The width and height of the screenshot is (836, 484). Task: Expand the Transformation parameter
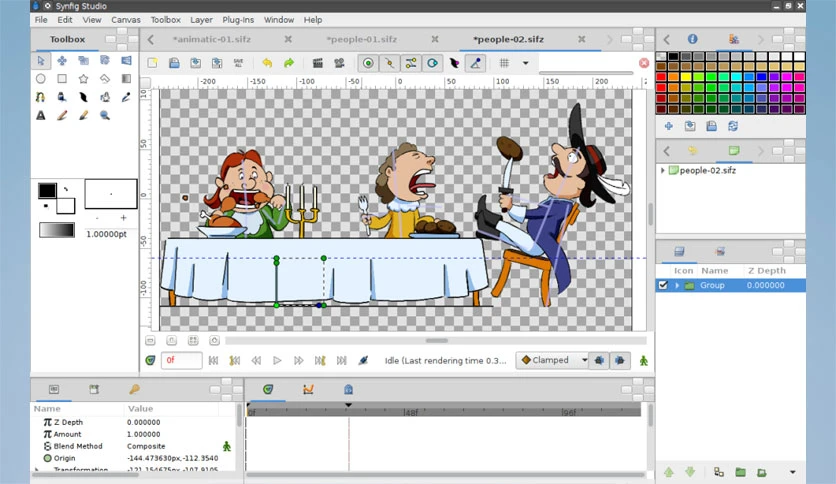37,470
